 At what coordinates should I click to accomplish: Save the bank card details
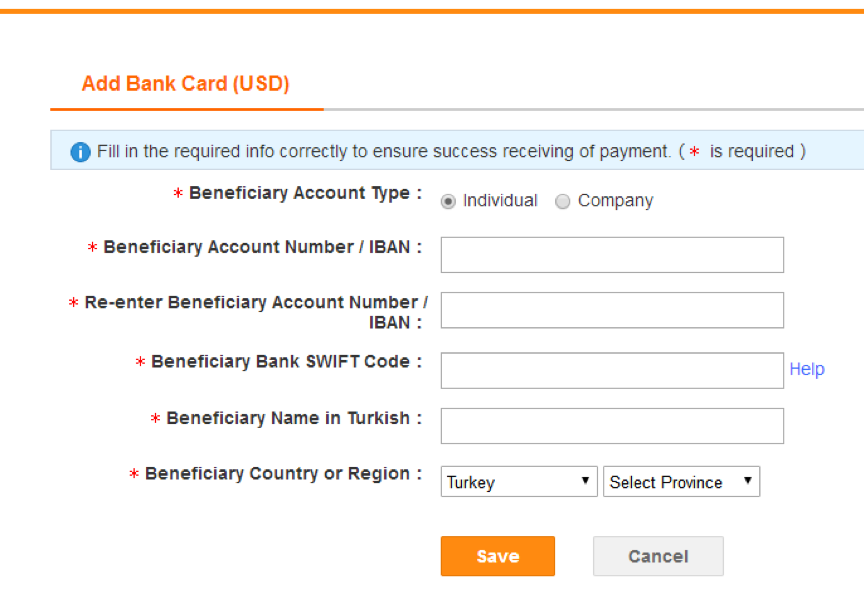pos(498,556)
